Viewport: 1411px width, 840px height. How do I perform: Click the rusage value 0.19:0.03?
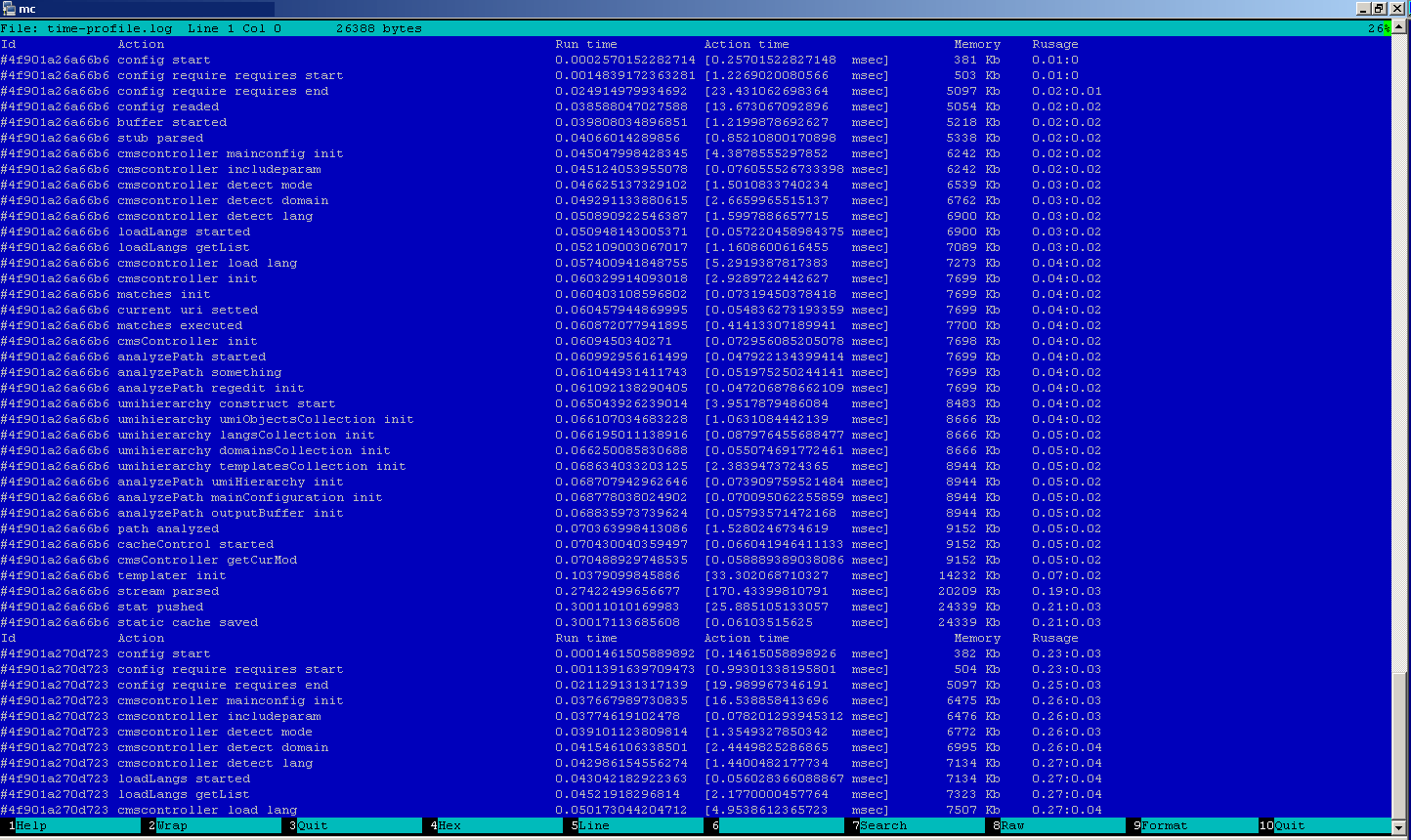[x=1067, y=591]
